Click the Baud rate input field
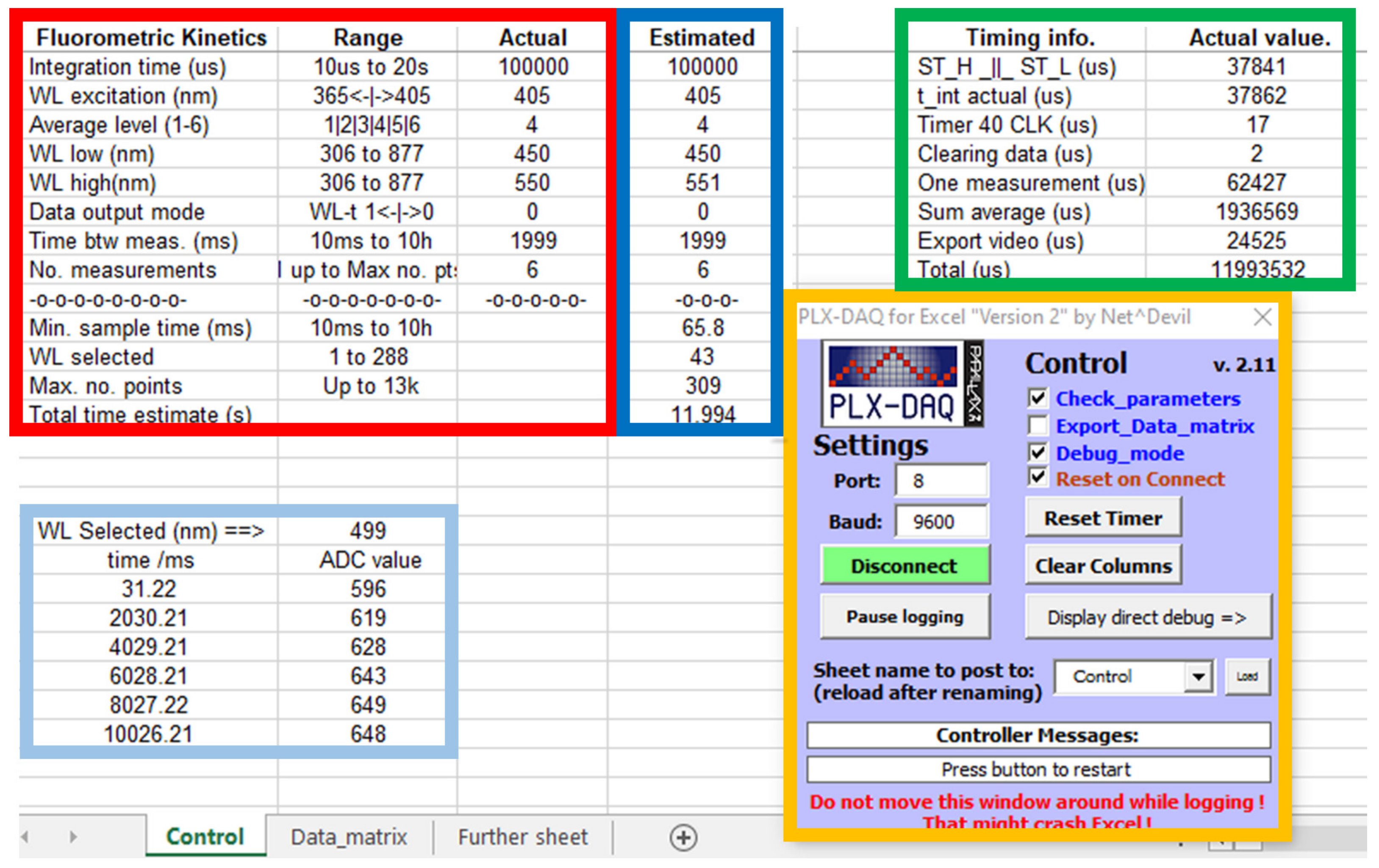Image resolution: width=1379 pixels, height=868 pixels. coord(941,521)
